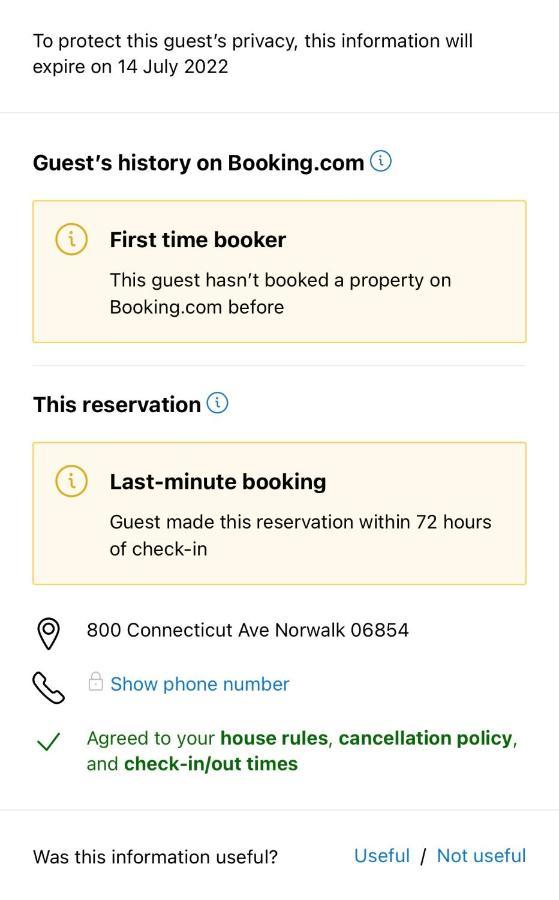Tap the Last-minute booking heading
559x900 pixels.
coord(218,481)
